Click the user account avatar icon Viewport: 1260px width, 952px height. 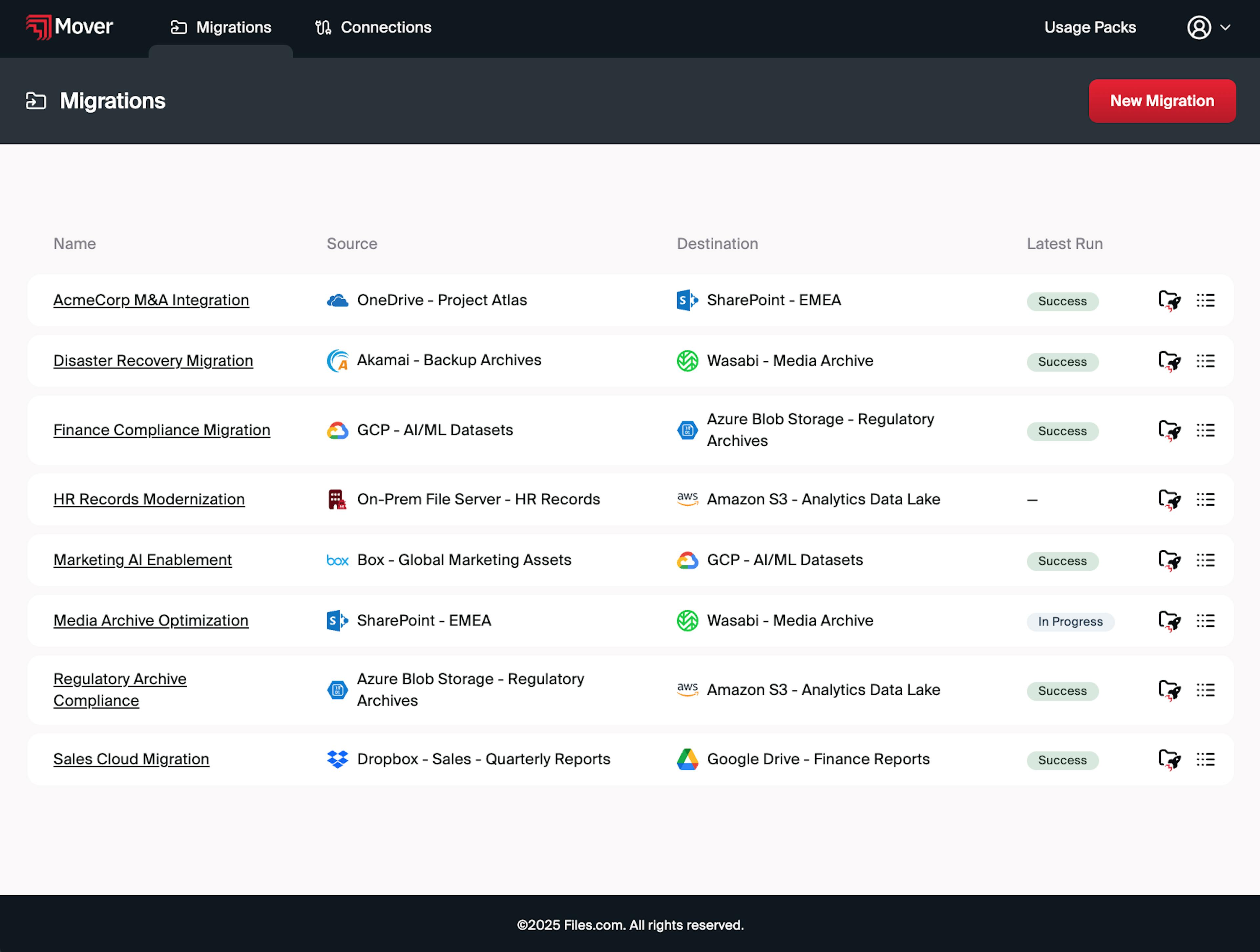(x=1199, y=27)
